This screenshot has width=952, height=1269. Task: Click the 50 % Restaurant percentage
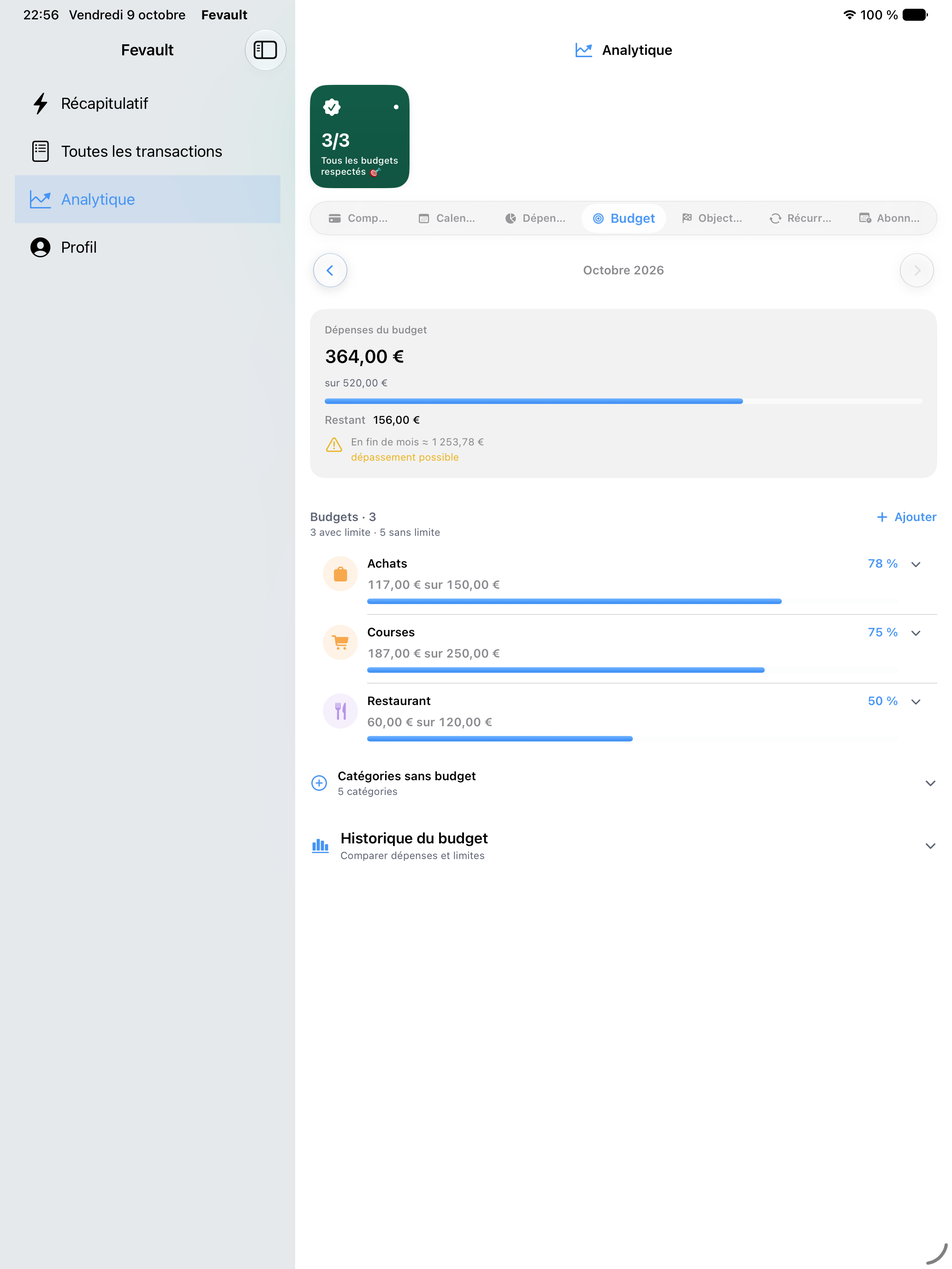(882, 702)
